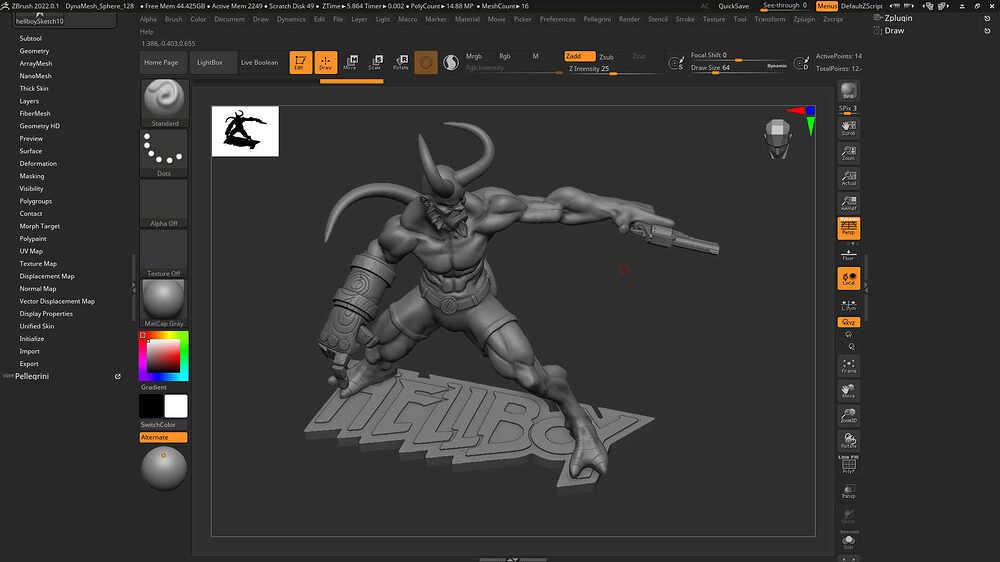Expand the UV Map section
This screenshot has width=1000, height=562.
tap(31, 251)
